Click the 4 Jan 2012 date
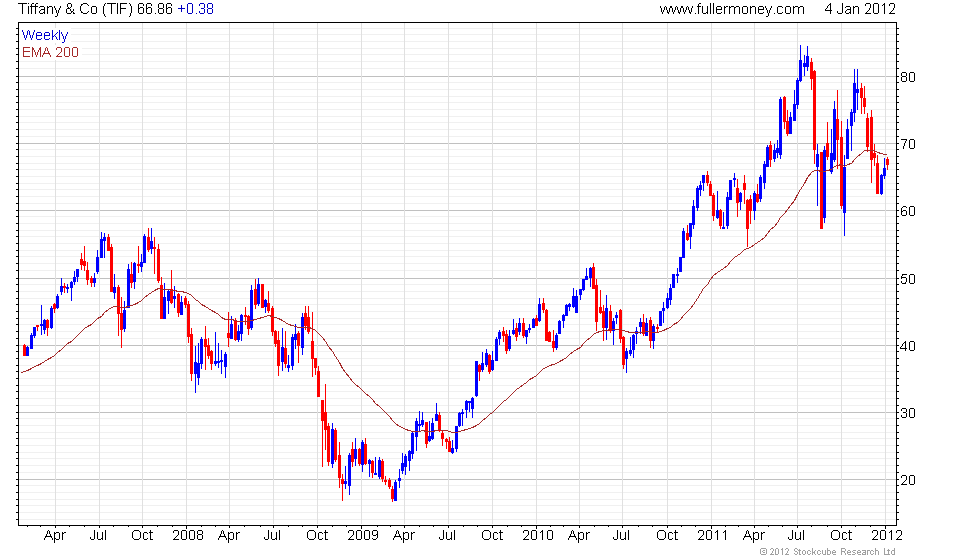980x560 pixels. point(859,9)
